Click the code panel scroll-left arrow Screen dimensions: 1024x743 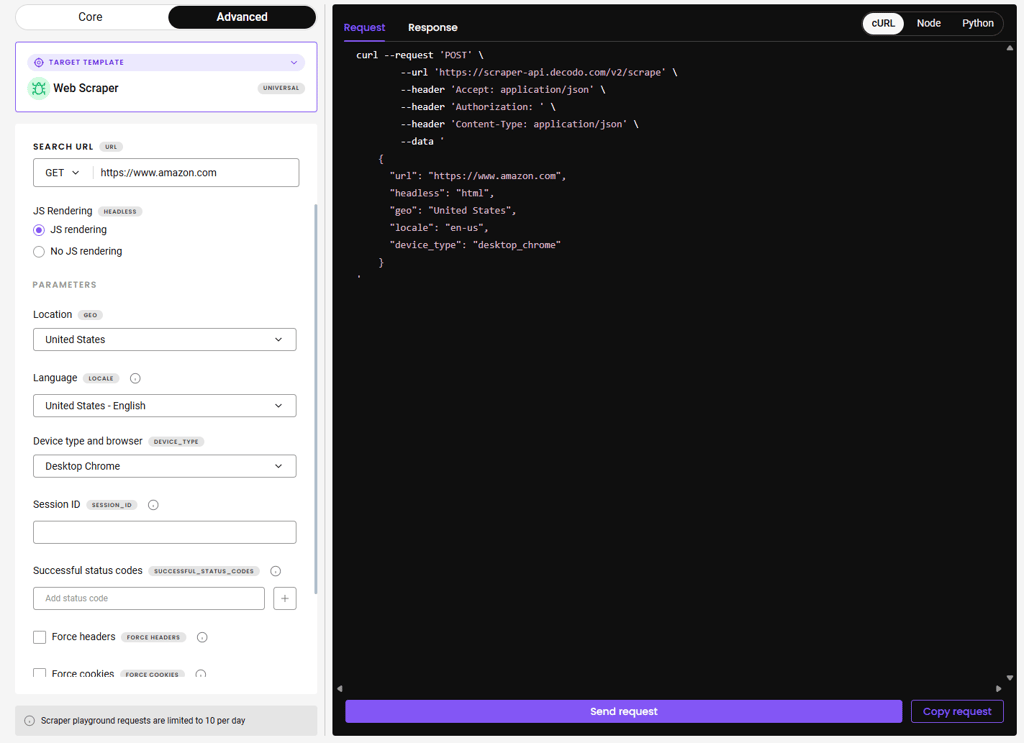pos(340,688)
